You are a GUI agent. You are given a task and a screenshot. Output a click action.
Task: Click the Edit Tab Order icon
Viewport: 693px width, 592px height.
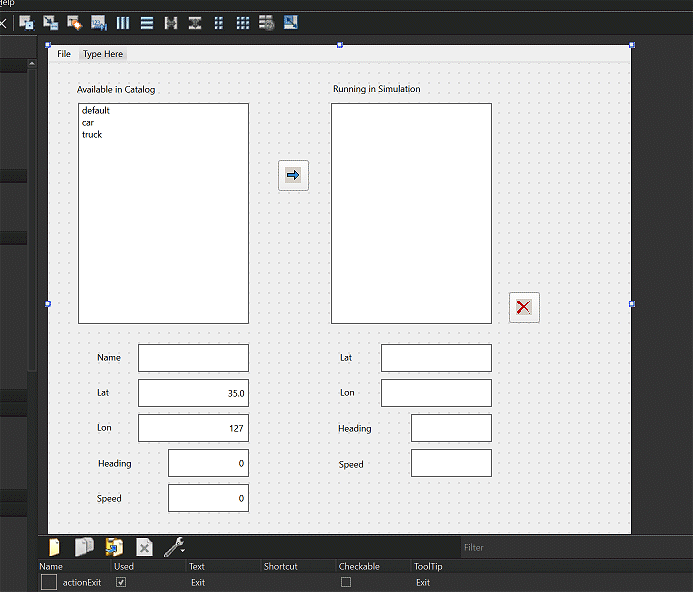(x=99, y=22)
